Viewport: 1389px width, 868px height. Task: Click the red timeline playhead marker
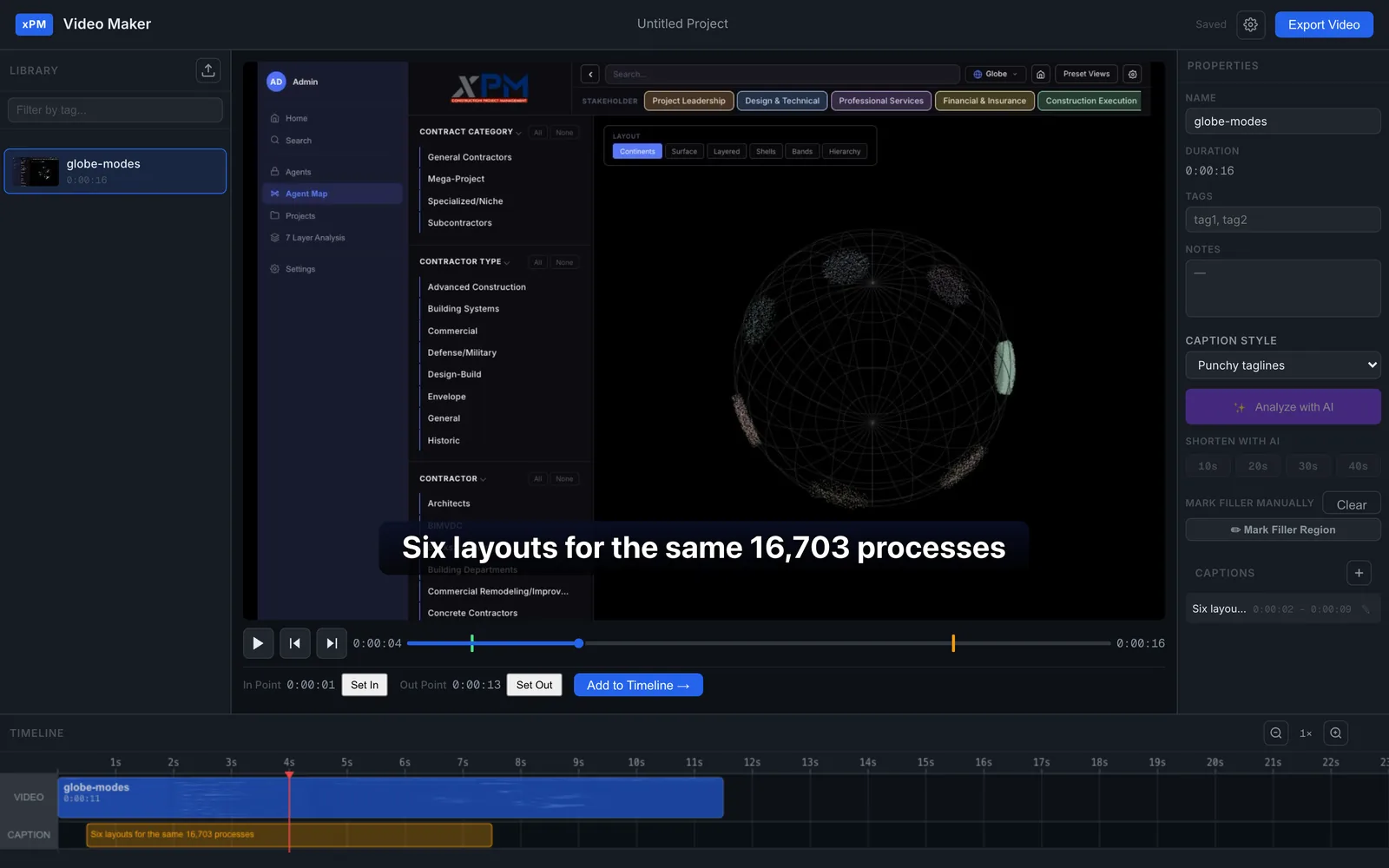(x=289, y=774)
